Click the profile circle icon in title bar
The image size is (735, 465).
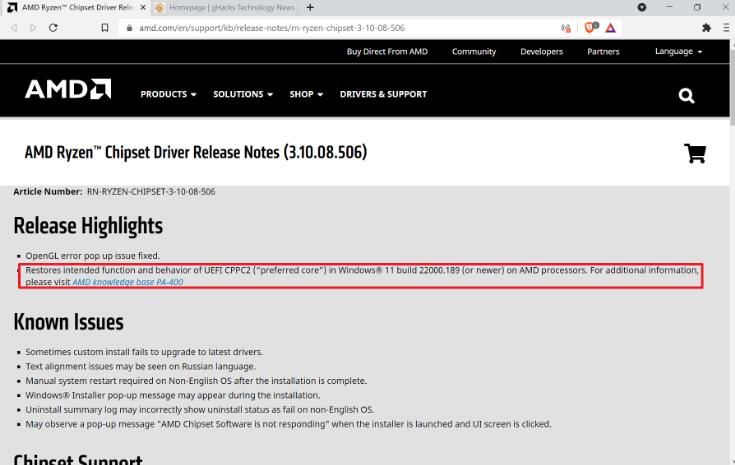click(642, 7)
